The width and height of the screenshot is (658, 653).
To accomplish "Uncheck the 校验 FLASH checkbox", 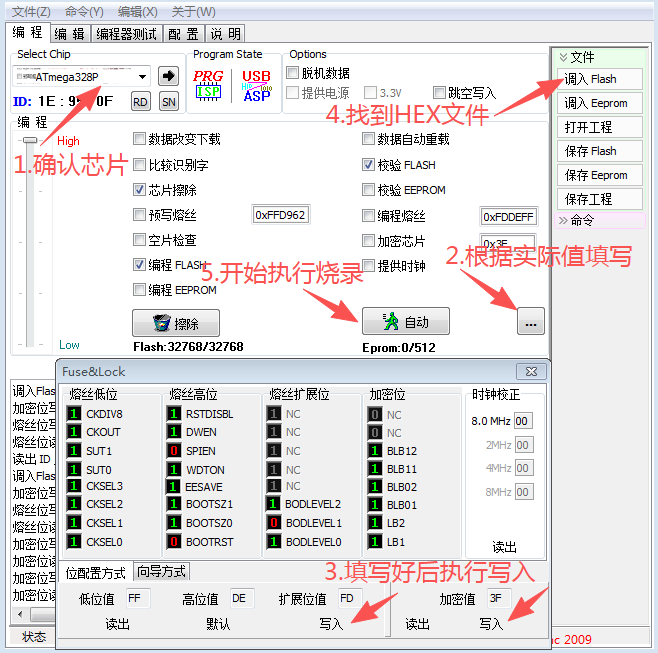I will [x=368, y=165].
